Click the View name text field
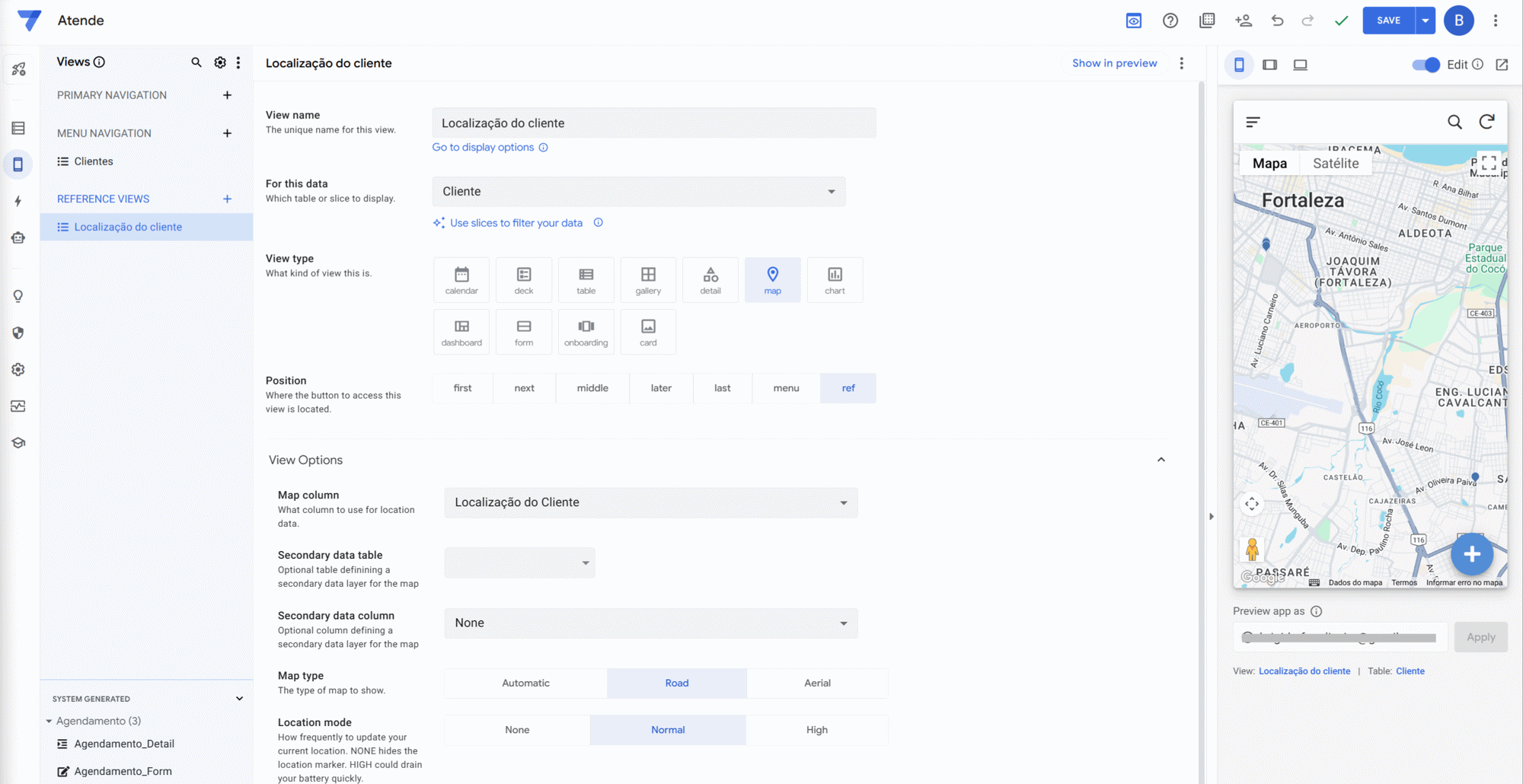 coord(653,123)
